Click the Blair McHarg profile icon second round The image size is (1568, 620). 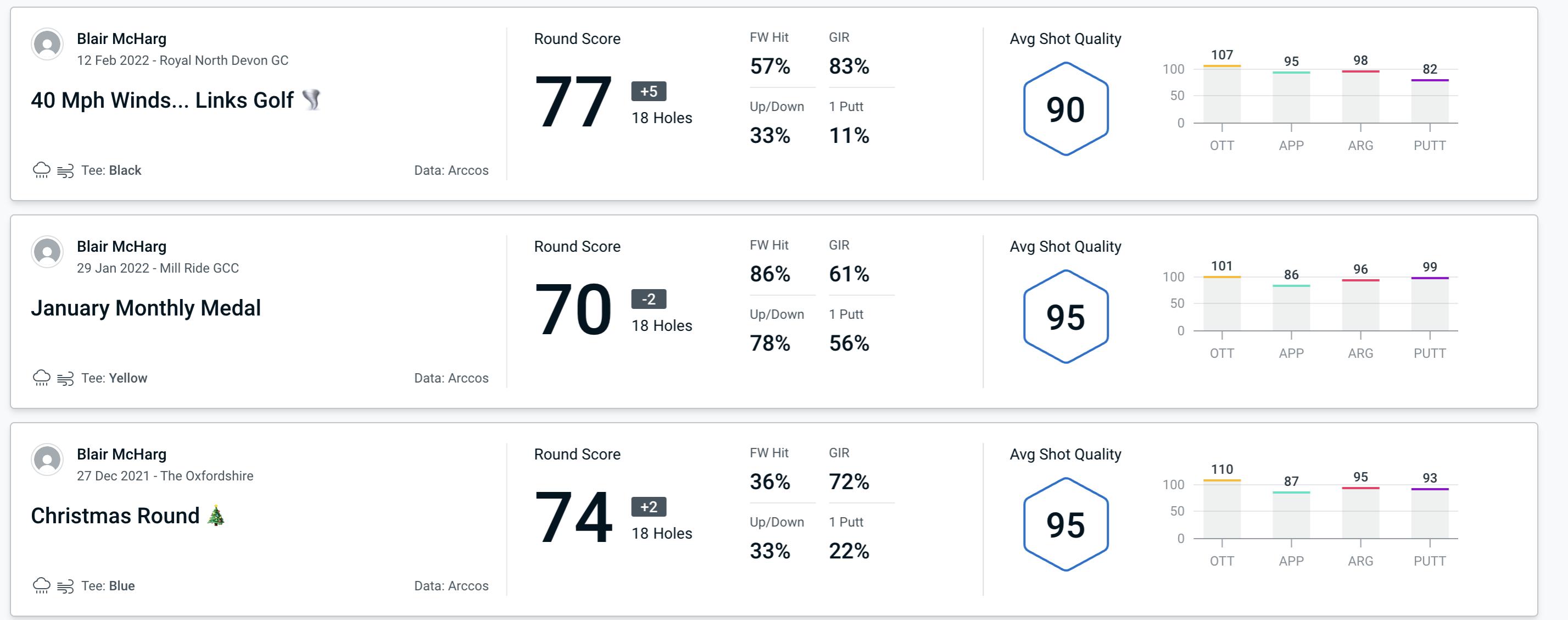point(48,253)
